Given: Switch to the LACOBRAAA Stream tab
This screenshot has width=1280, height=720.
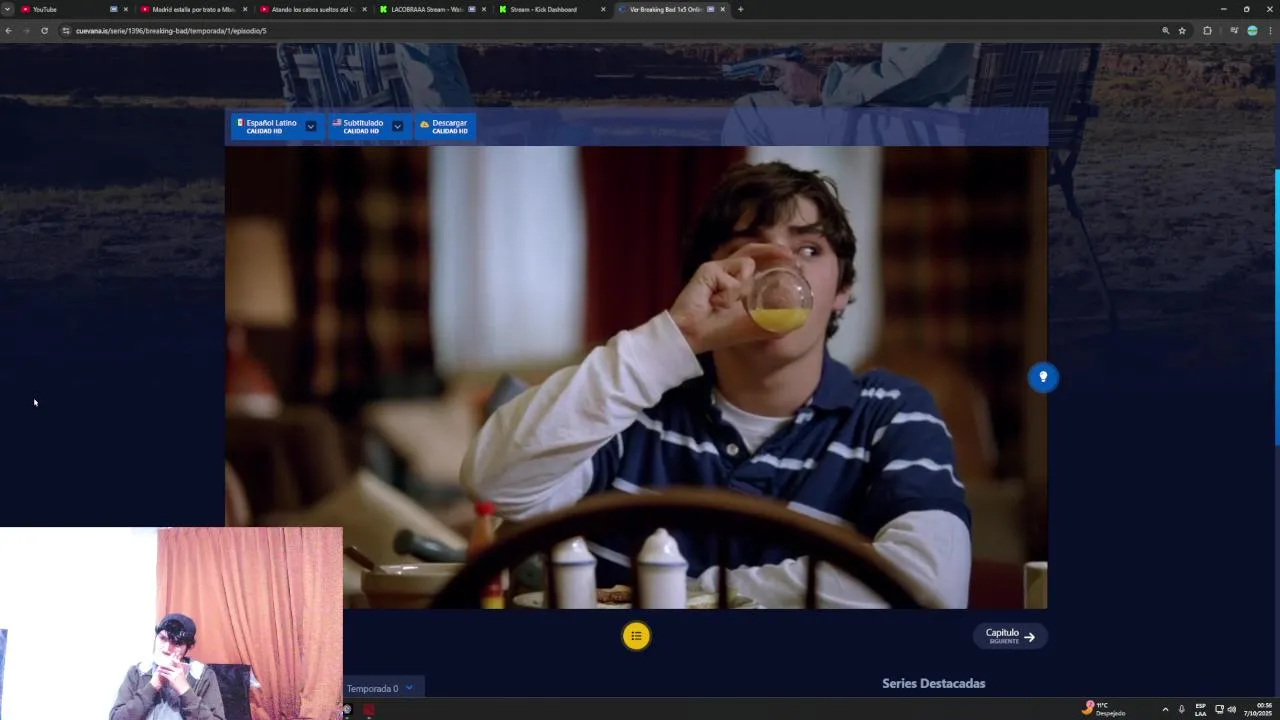Looking at the screenshot, I should click(432, 9).
